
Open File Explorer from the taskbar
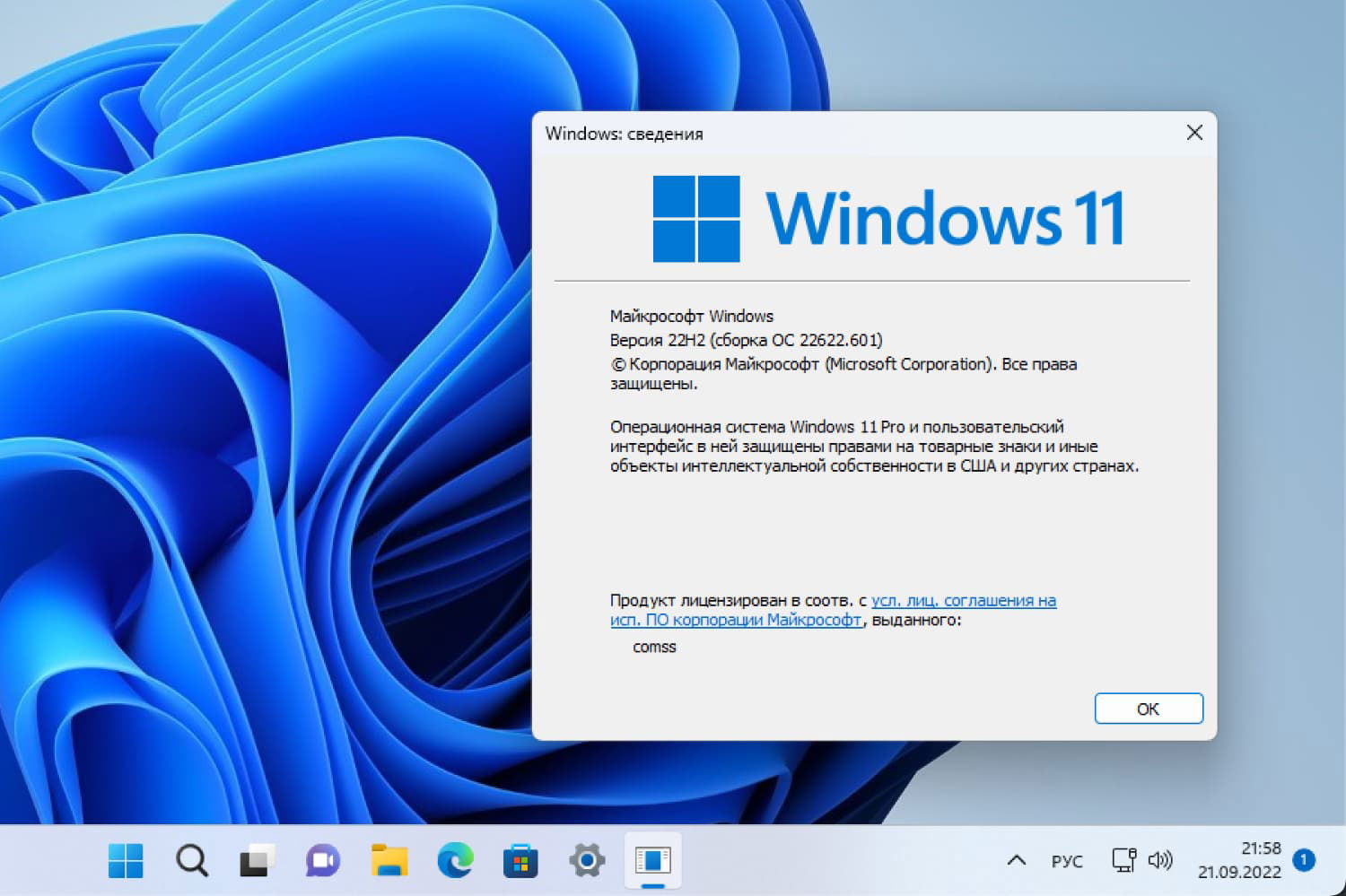point(389,860)
